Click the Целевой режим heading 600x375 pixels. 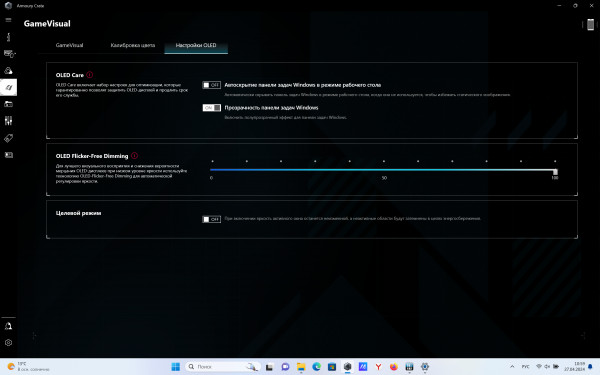tap(78, 213)
